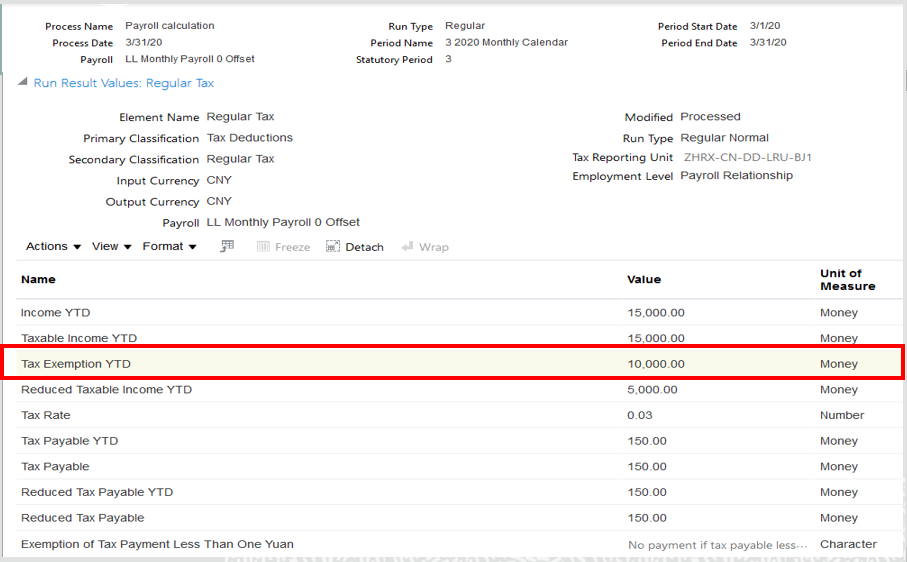Screen dimensions: 907x562
Task: Click the Detach table icon
Action: click(x=333, y=247)
